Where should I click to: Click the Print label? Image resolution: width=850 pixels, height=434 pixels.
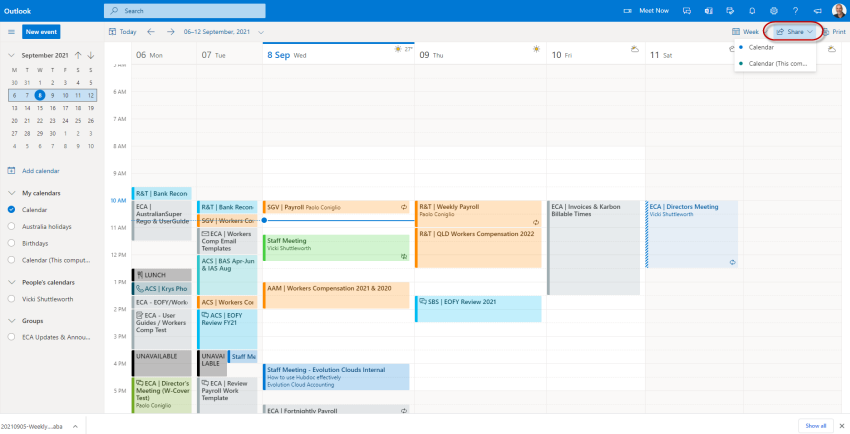pos(839,32)
